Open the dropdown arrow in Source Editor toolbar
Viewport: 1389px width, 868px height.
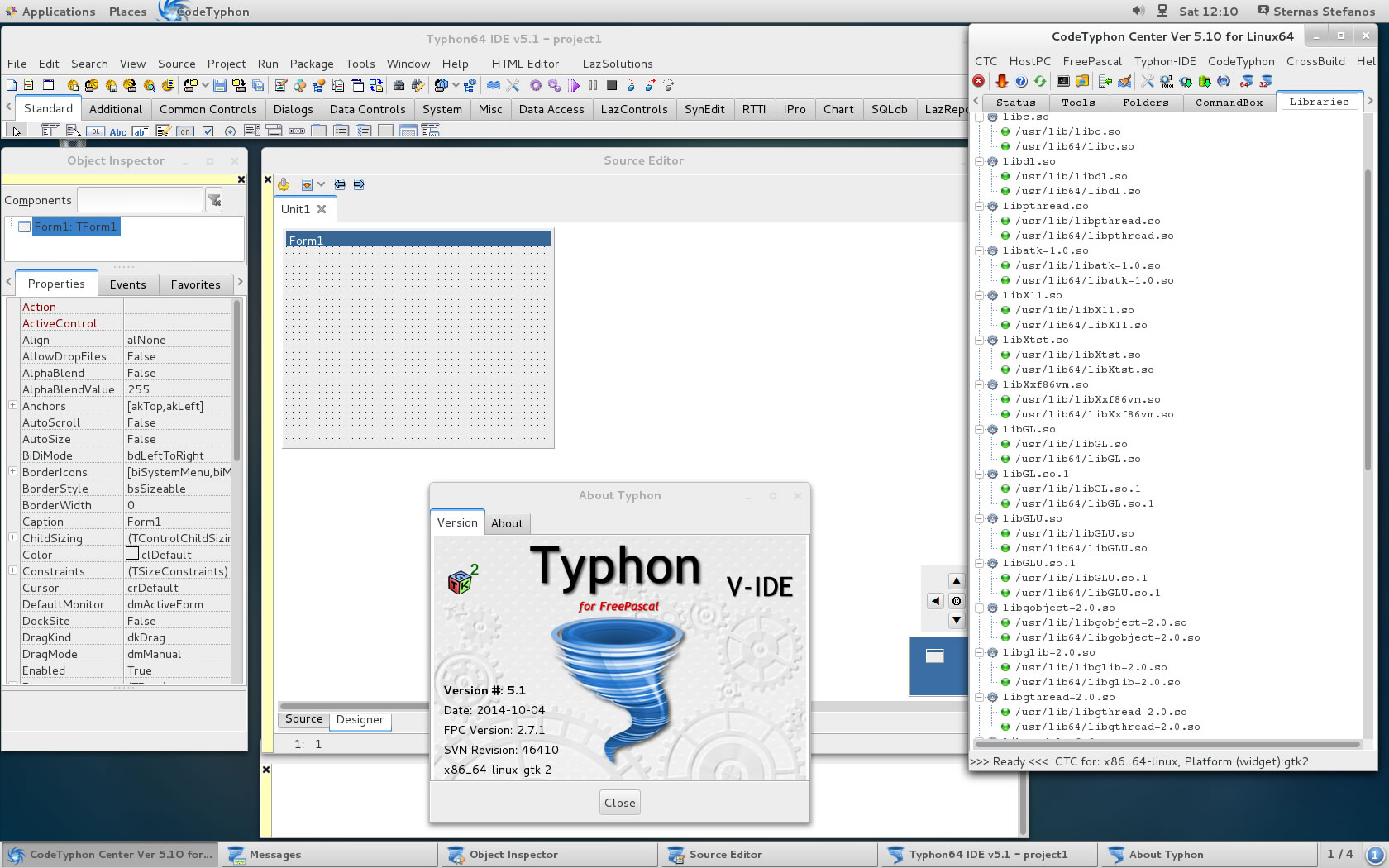(321, 184)
